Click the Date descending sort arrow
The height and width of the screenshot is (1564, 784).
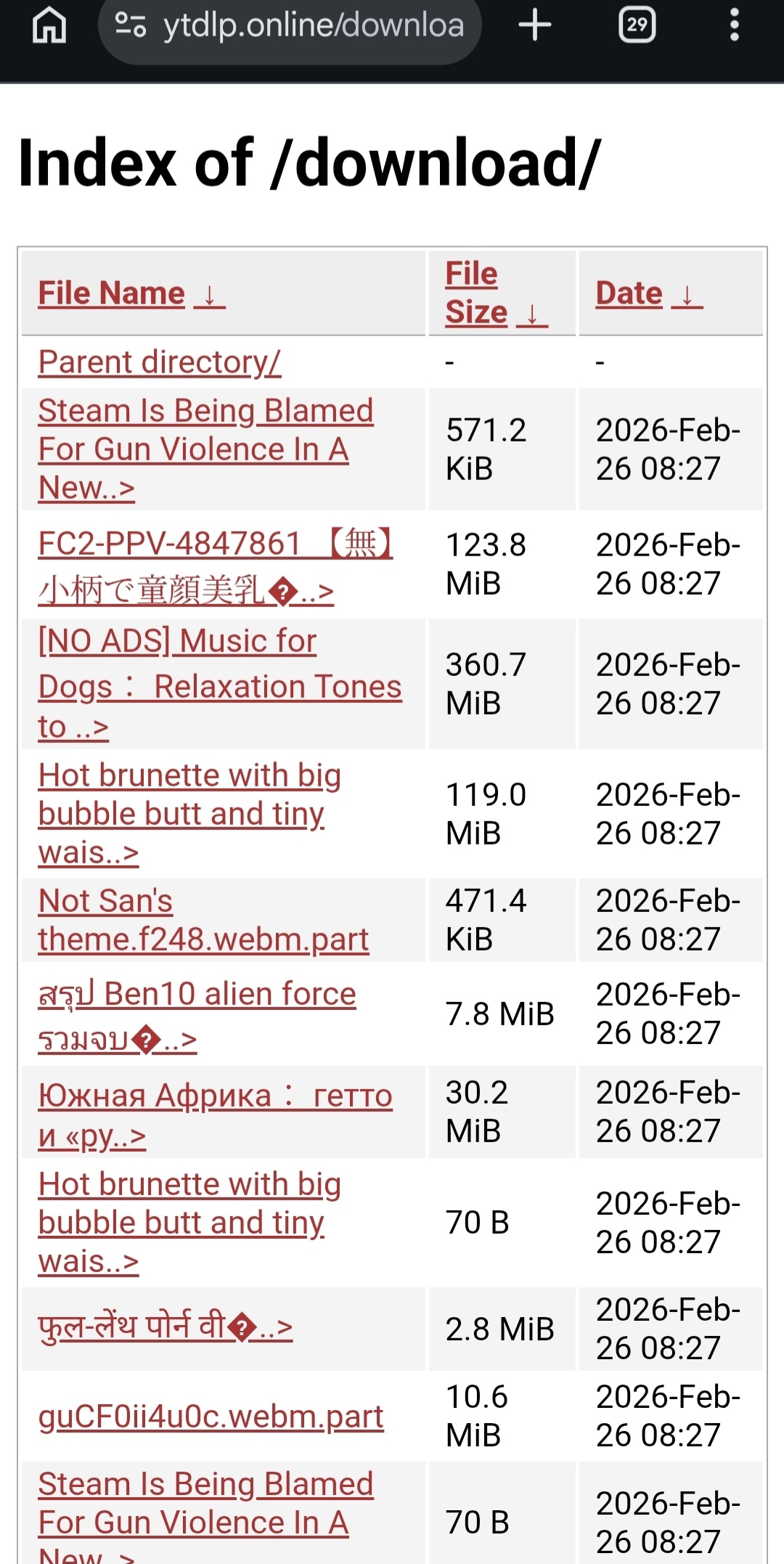click(x=687, y=295)
